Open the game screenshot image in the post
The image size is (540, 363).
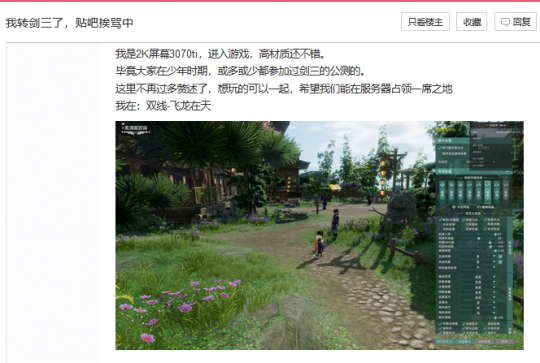pyautogui.click(x=319, y=235)
